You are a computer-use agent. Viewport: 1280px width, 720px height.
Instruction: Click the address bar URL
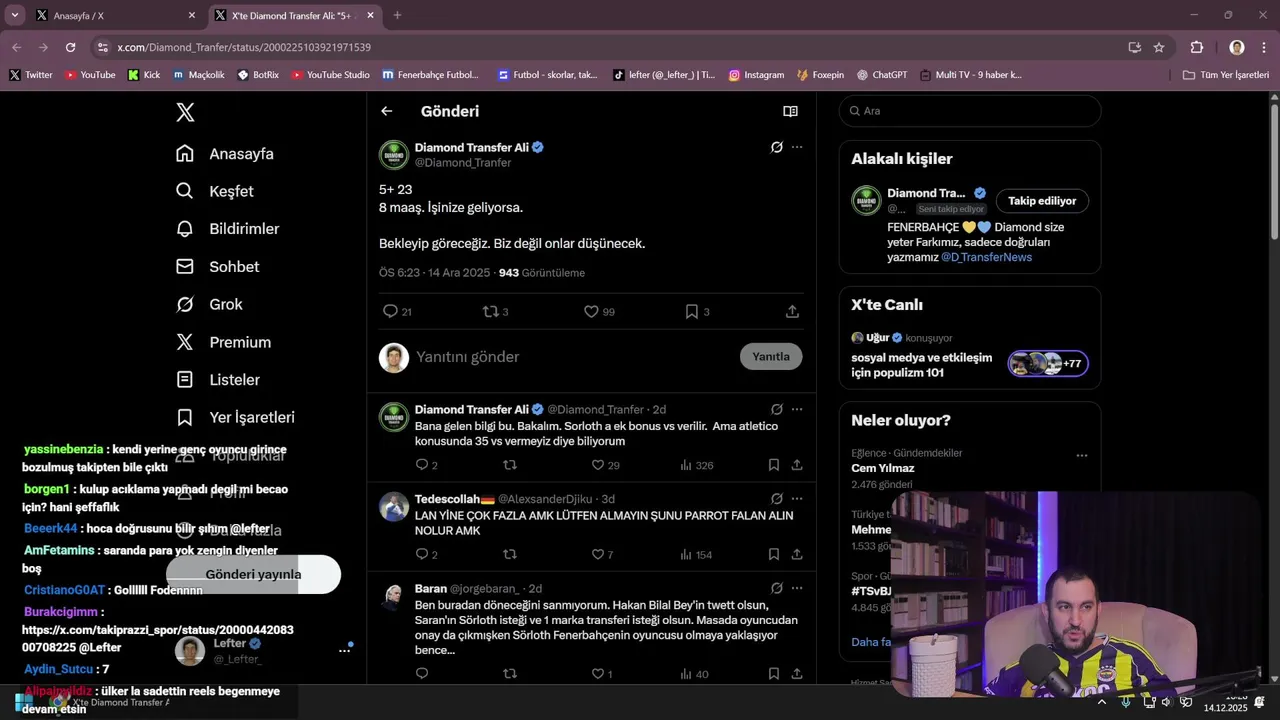click(x=244, y=47)
